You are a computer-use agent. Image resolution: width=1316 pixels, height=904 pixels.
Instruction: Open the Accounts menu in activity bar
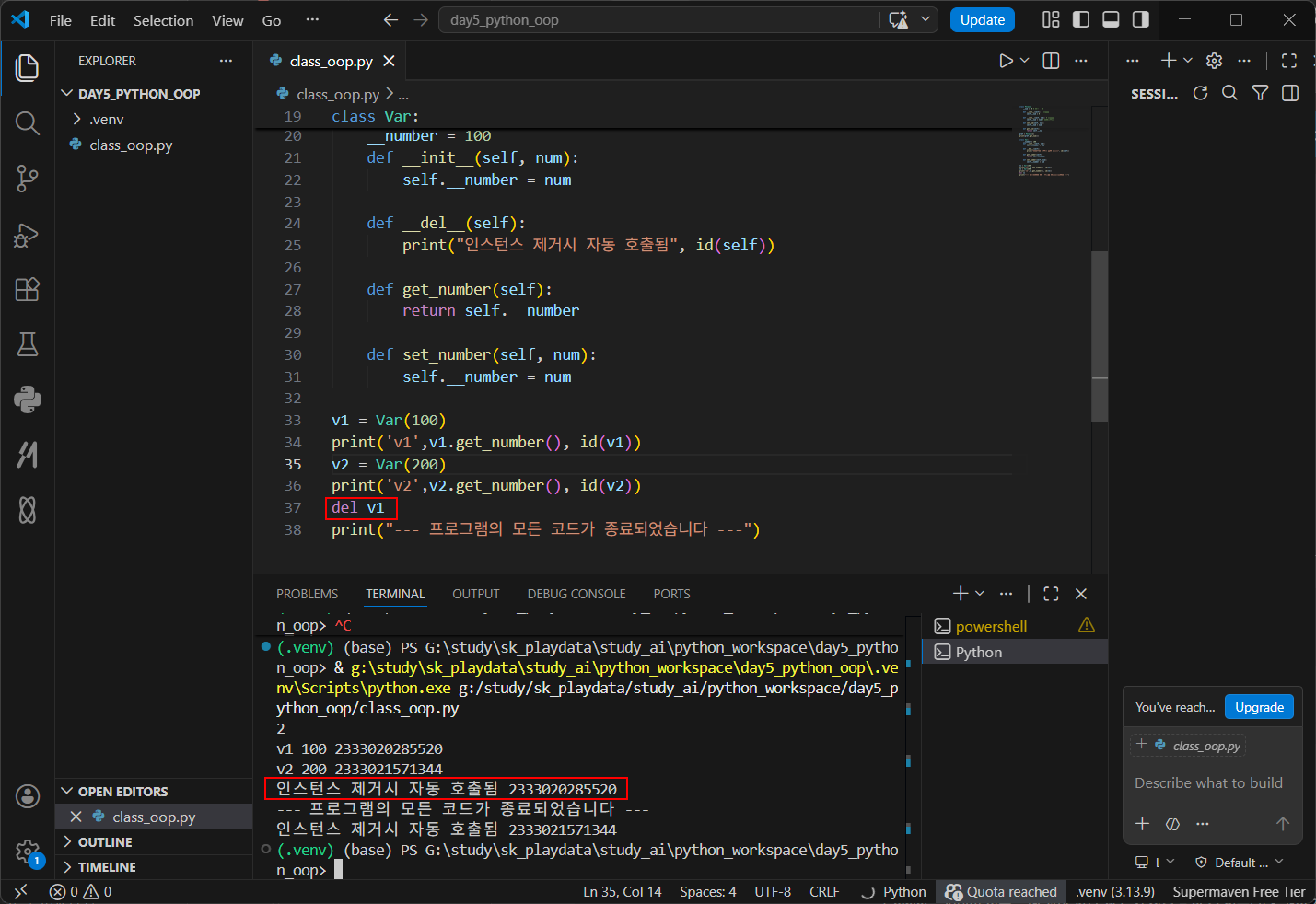point(28,796)
